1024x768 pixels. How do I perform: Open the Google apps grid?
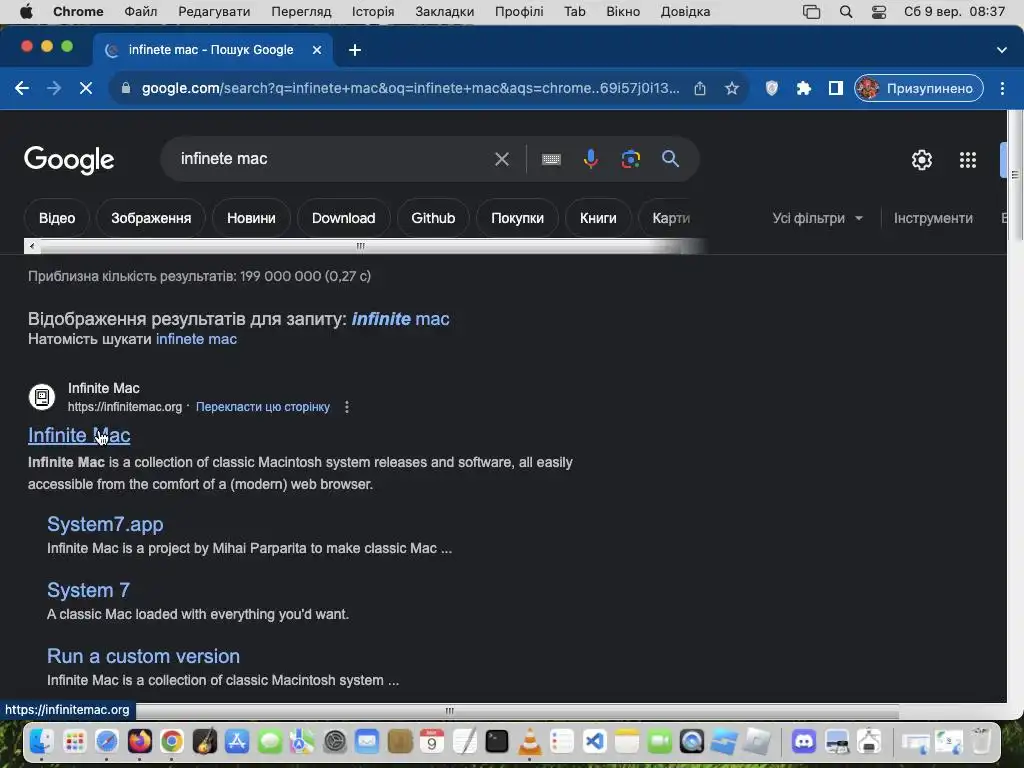(x=967, y=160)
